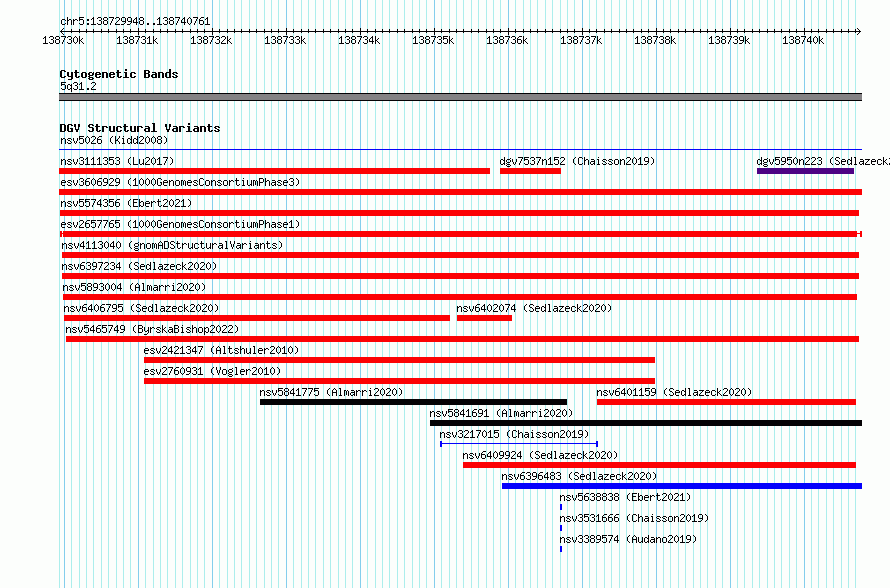Select the gray 5q31.2 cytogenetic band bar
This screenshot has width=890, height=588.
coord(460,97)
